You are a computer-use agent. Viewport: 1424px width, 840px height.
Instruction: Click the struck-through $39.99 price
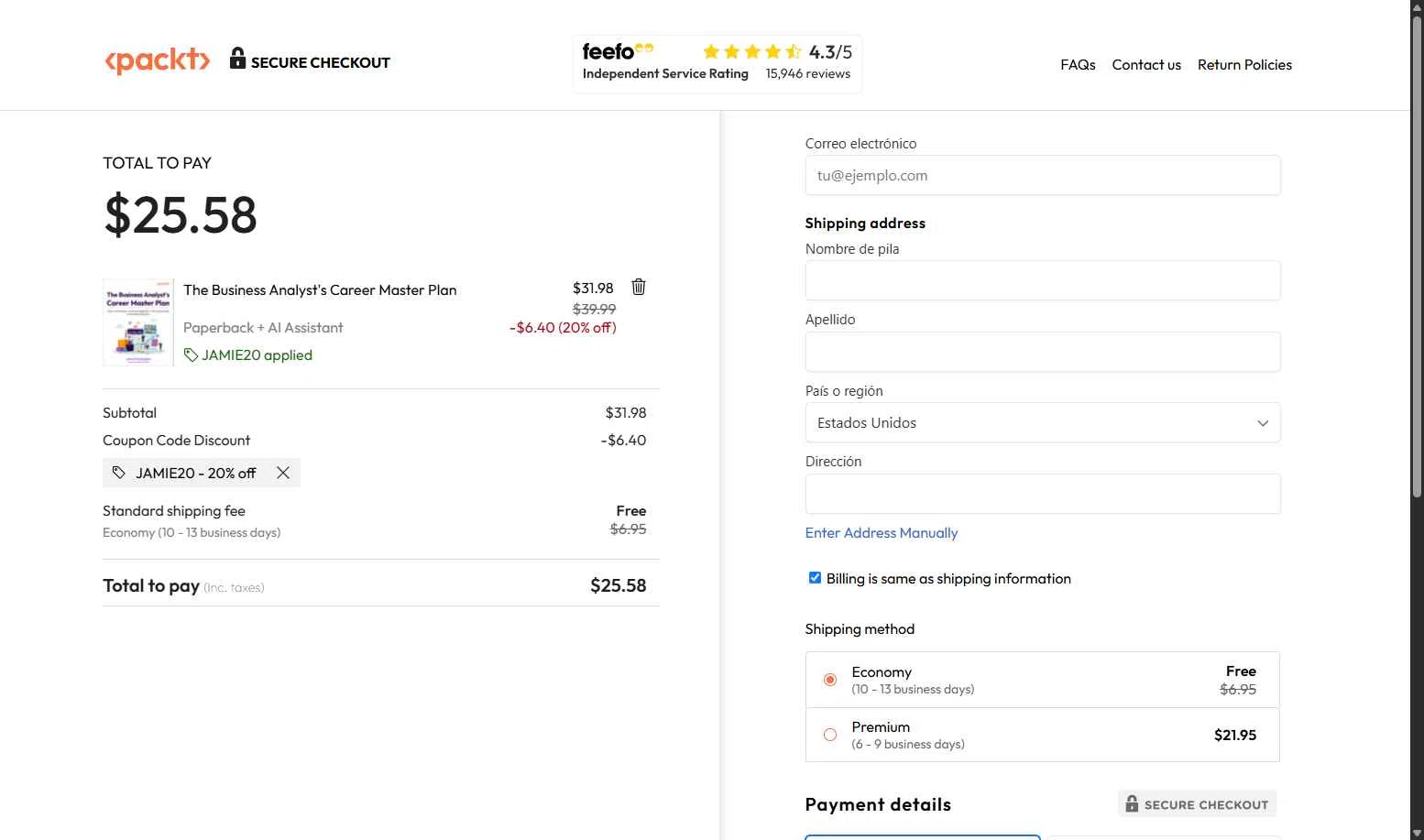click(595, 309)
